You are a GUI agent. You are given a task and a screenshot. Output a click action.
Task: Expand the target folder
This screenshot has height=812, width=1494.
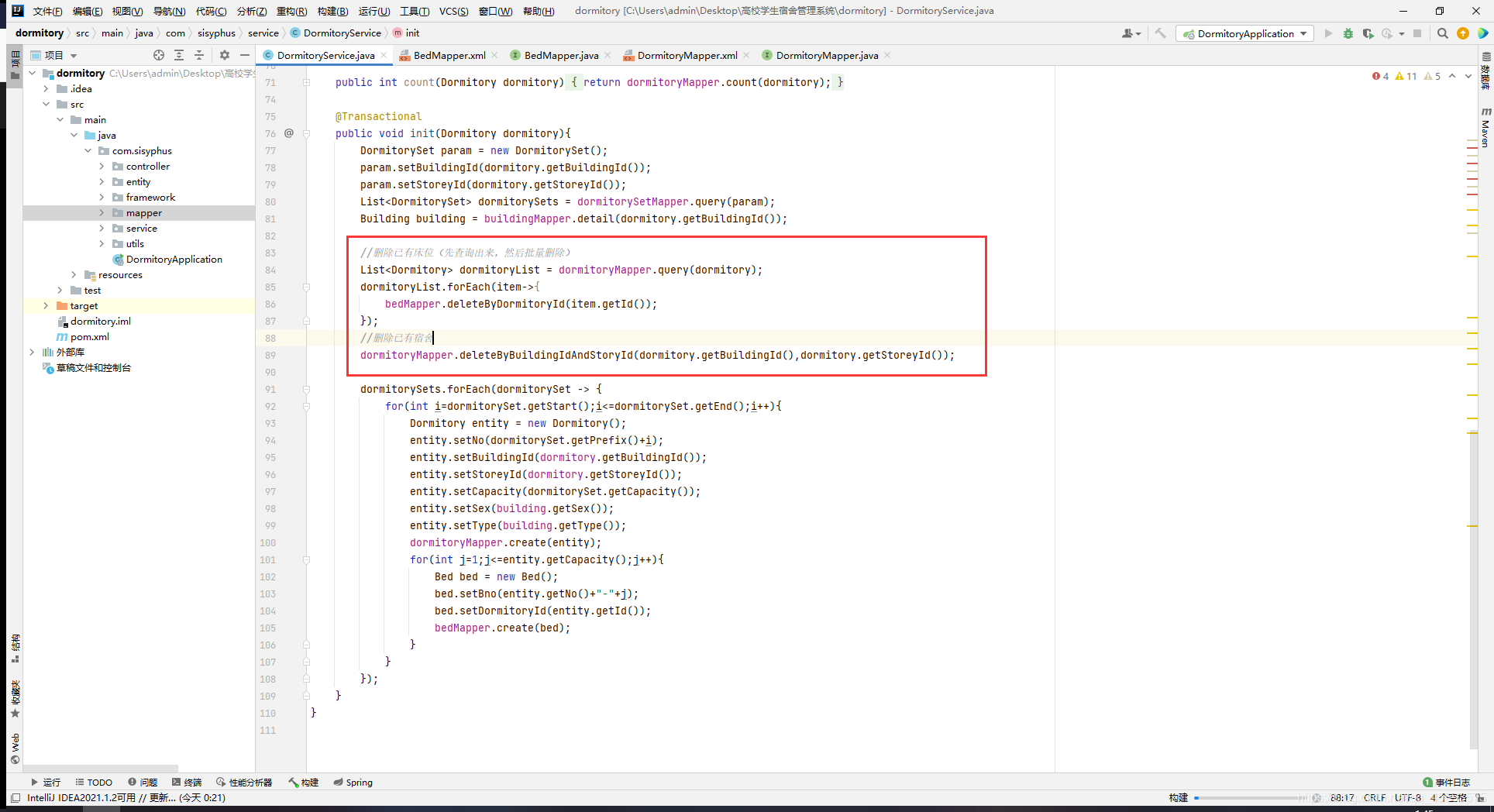pyautogui.click(x=46, y=305)
